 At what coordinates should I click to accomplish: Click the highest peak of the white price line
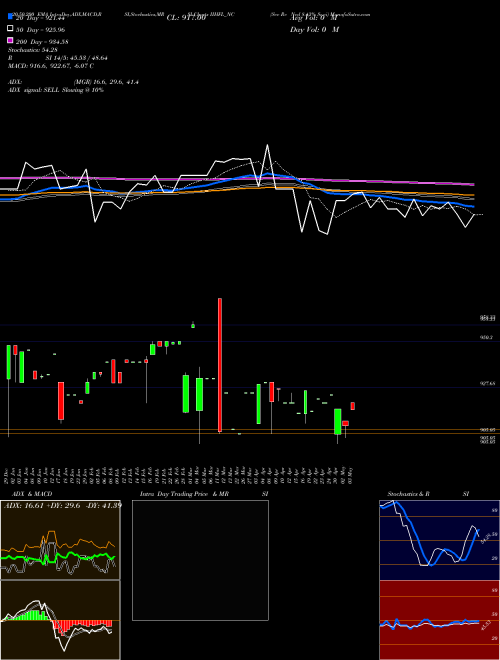[x=267, y=146]
